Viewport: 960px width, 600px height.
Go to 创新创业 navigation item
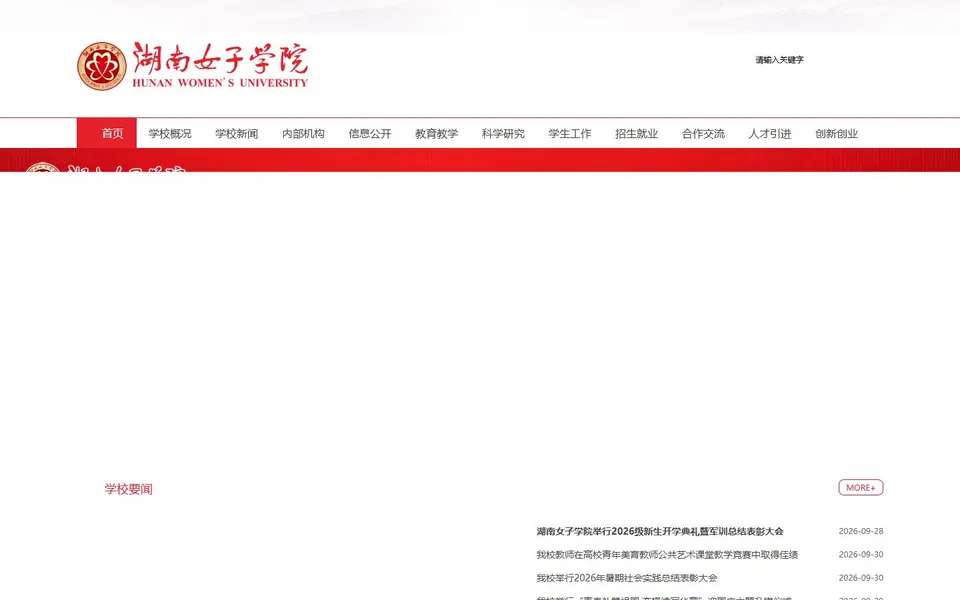[x=837, y=133]
